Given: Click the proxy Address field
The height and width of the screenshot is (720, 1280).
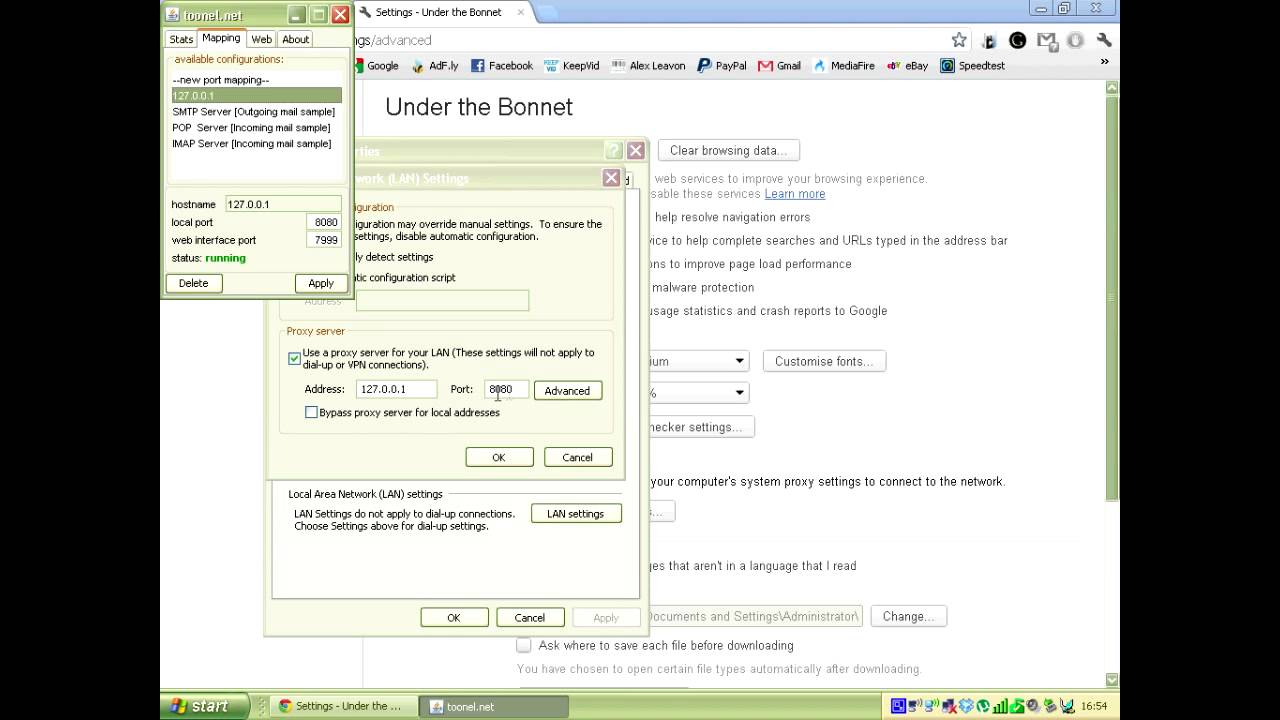Looking at the screenshot, I should pos(396,389).
